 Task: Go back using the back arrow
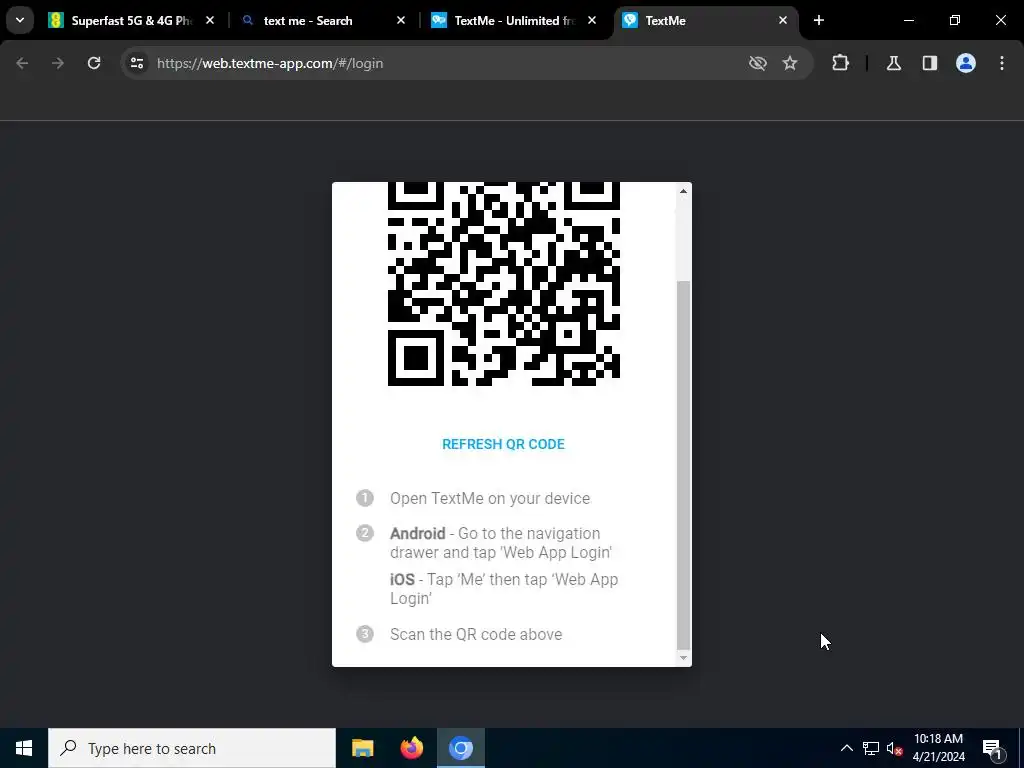click(x=22, y=63)
